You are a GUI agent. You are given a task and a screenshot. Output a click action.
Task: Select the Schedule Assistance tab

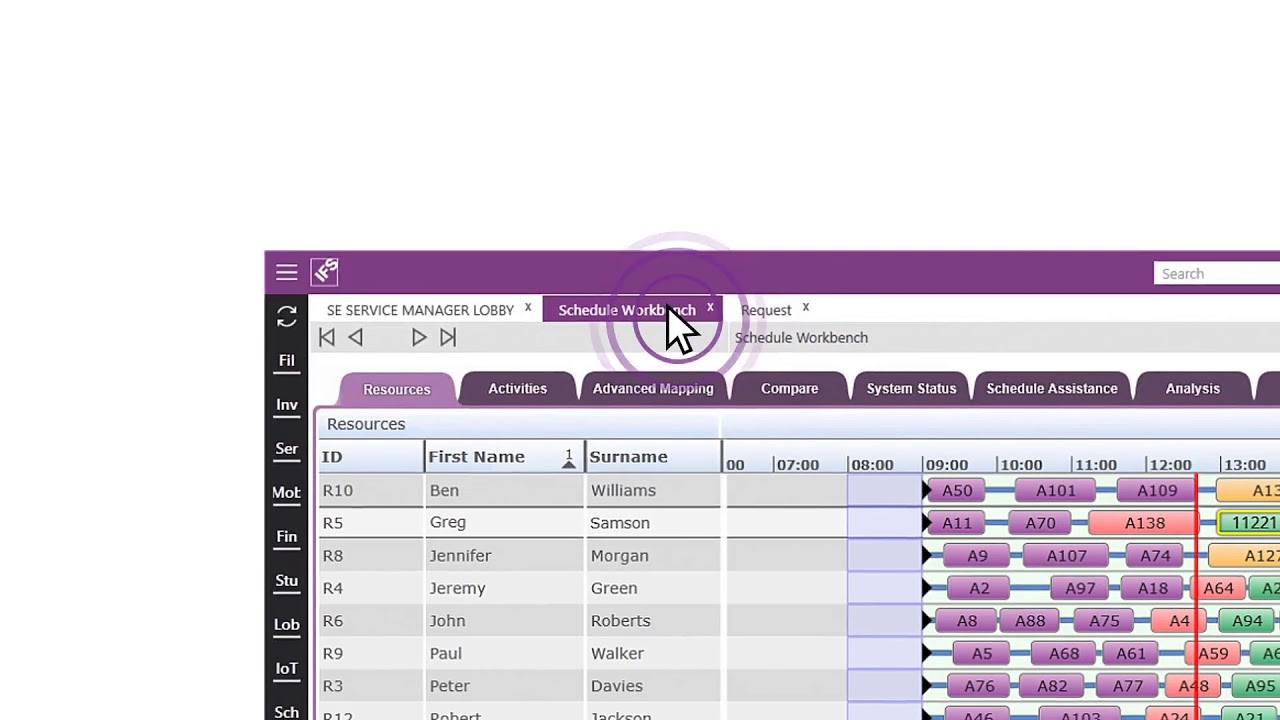point(1052,388)
